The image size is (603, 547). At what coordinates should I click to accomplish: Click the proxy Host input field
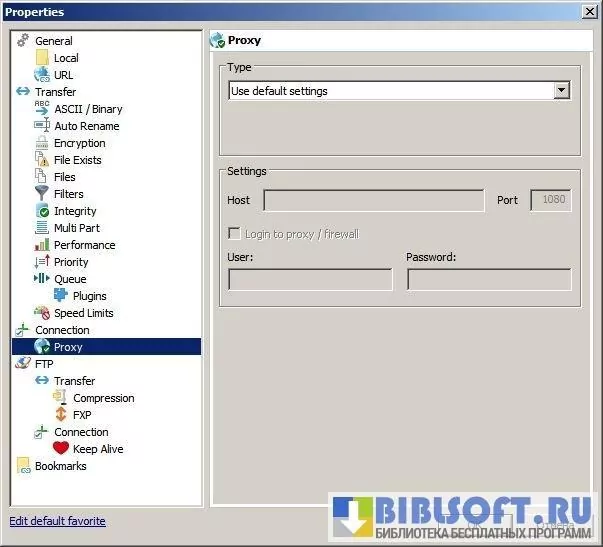373,200
